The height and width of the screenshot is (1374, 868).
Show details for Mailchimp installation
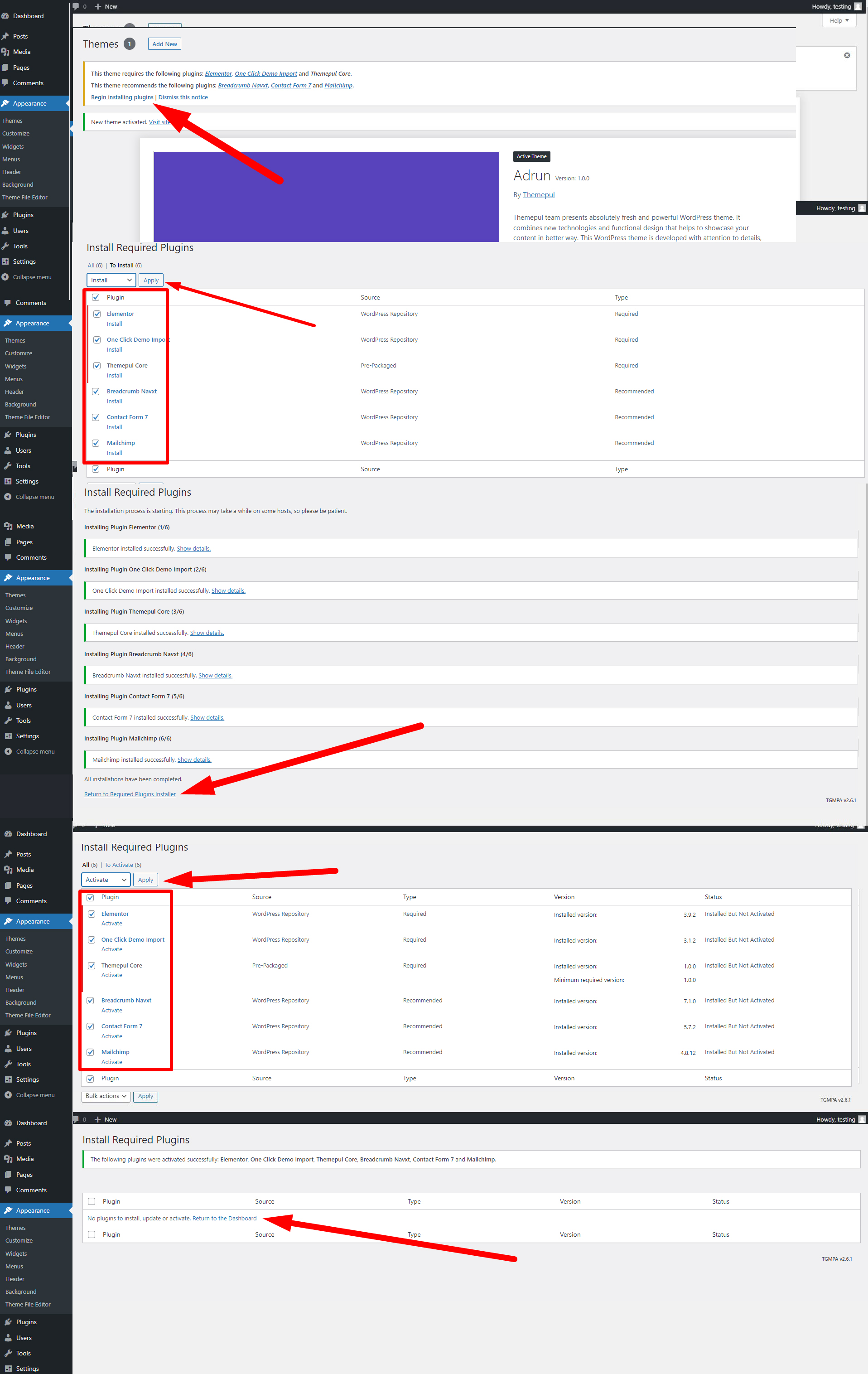coord(194,760)
